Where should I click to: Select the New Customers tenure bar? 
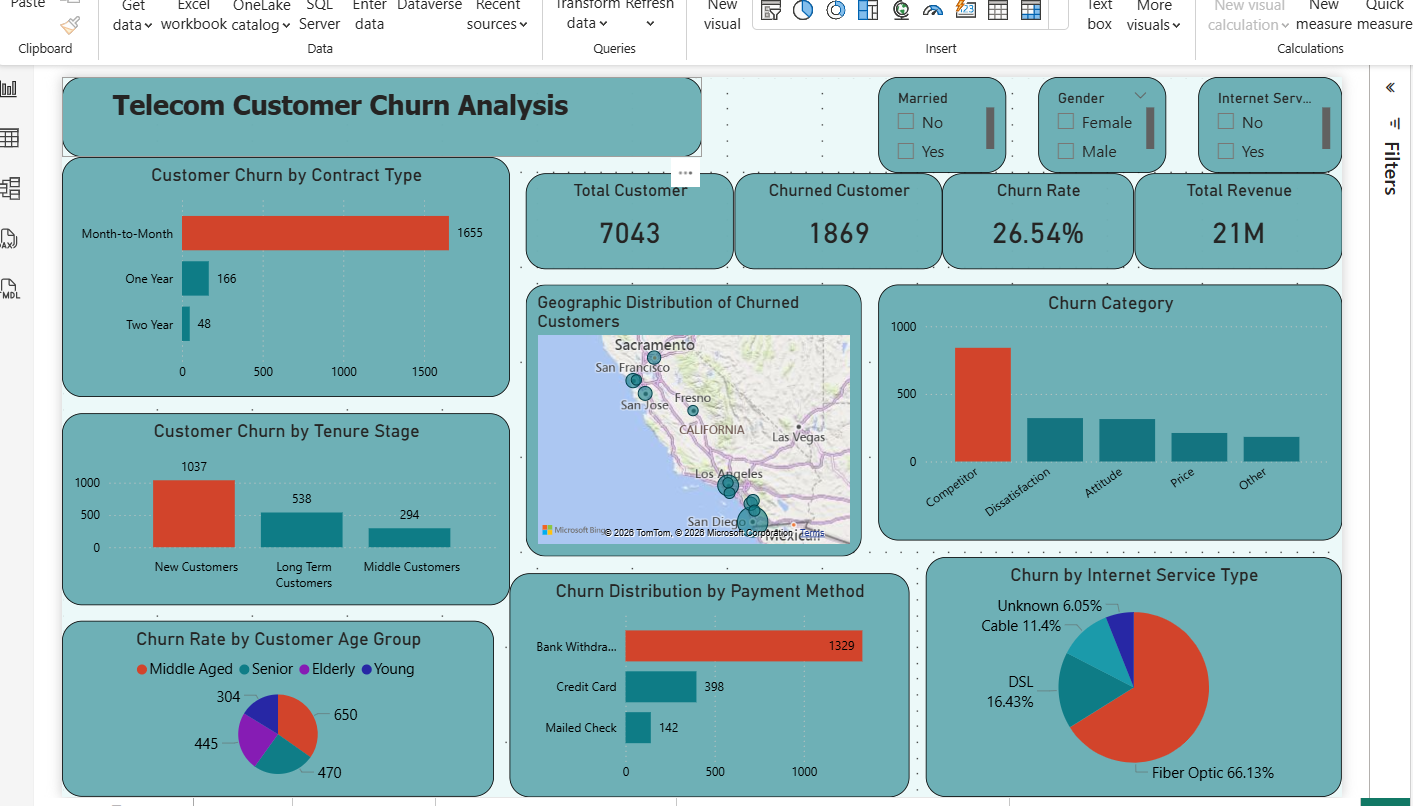click(194, 513)
